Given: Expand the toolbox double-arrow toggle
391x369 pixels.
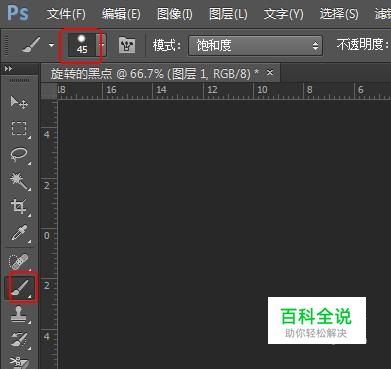Looking at the screenshot, I should pyautogui.click(x=9, y=69).
